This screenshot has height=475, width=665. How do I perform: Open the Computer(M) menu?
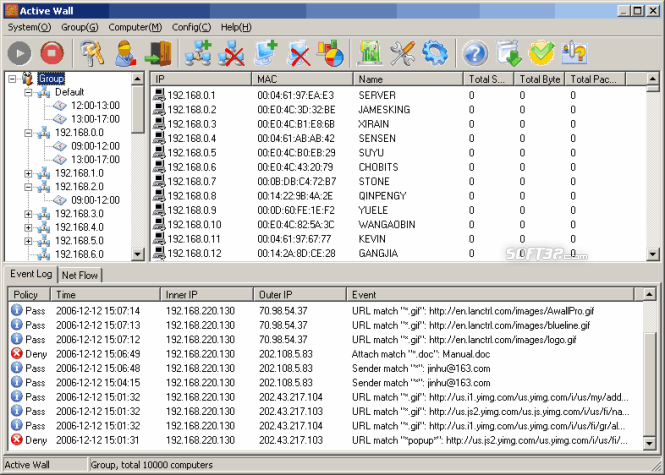[135, 27]
